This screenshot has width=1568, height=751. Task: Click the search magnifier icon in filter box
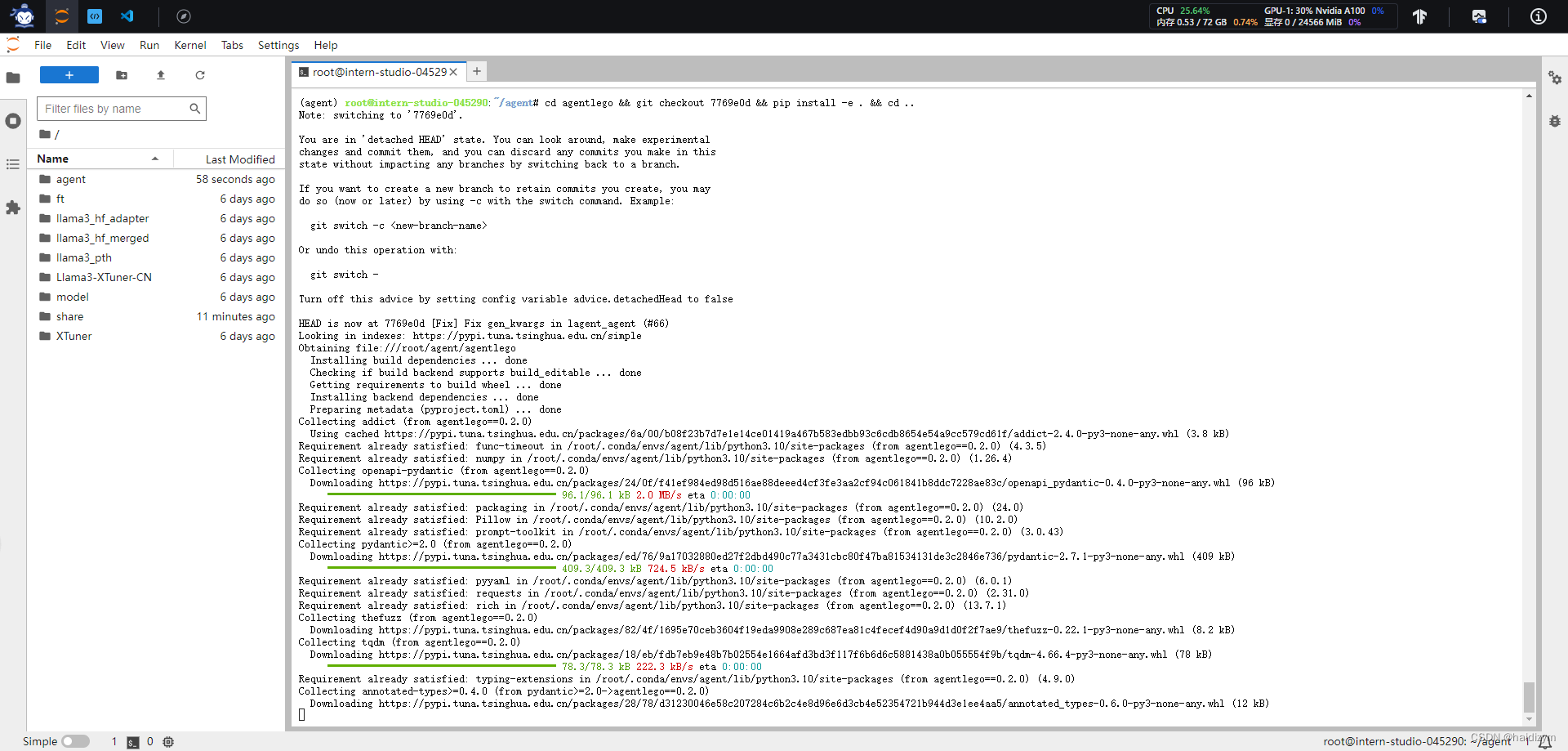click(x=195, y=109)
